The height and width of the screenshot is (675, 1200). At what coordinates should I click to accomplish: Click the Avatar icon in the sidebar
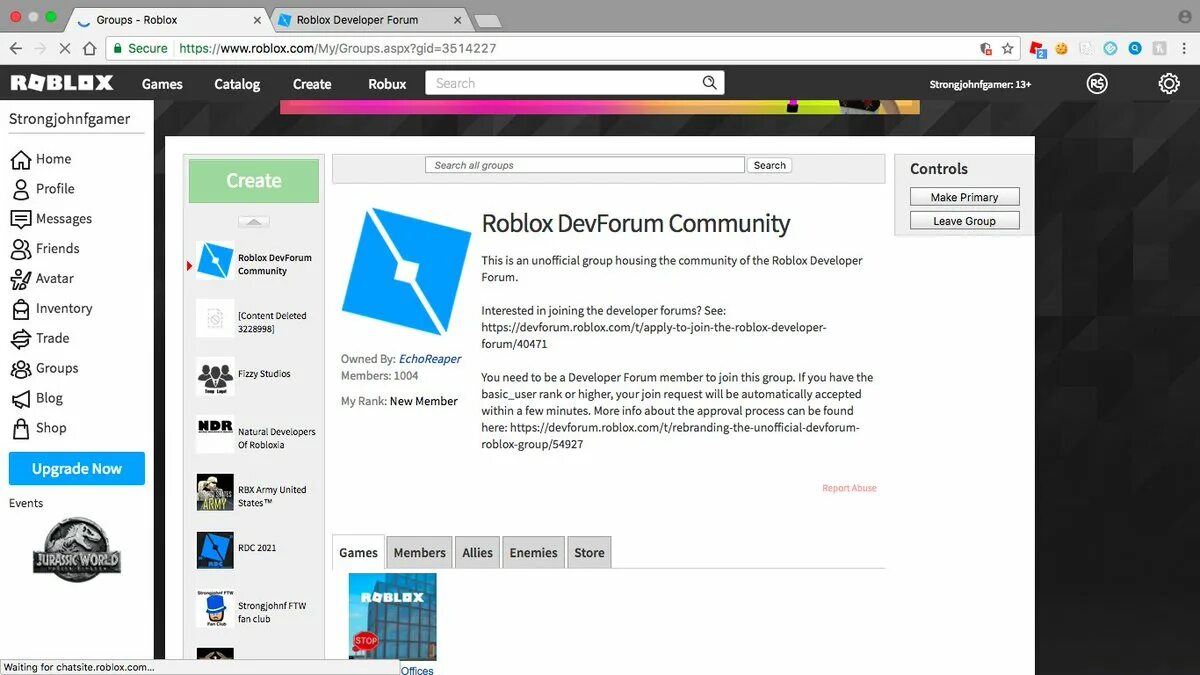pyautogui.click(x=20, y=279)
